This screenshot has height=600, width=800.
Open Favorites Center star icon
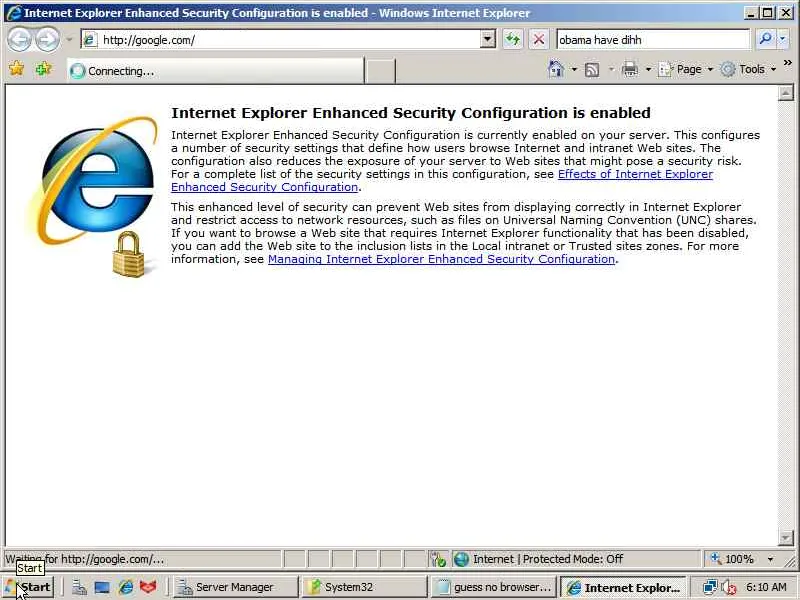click(x=16, y=69)
